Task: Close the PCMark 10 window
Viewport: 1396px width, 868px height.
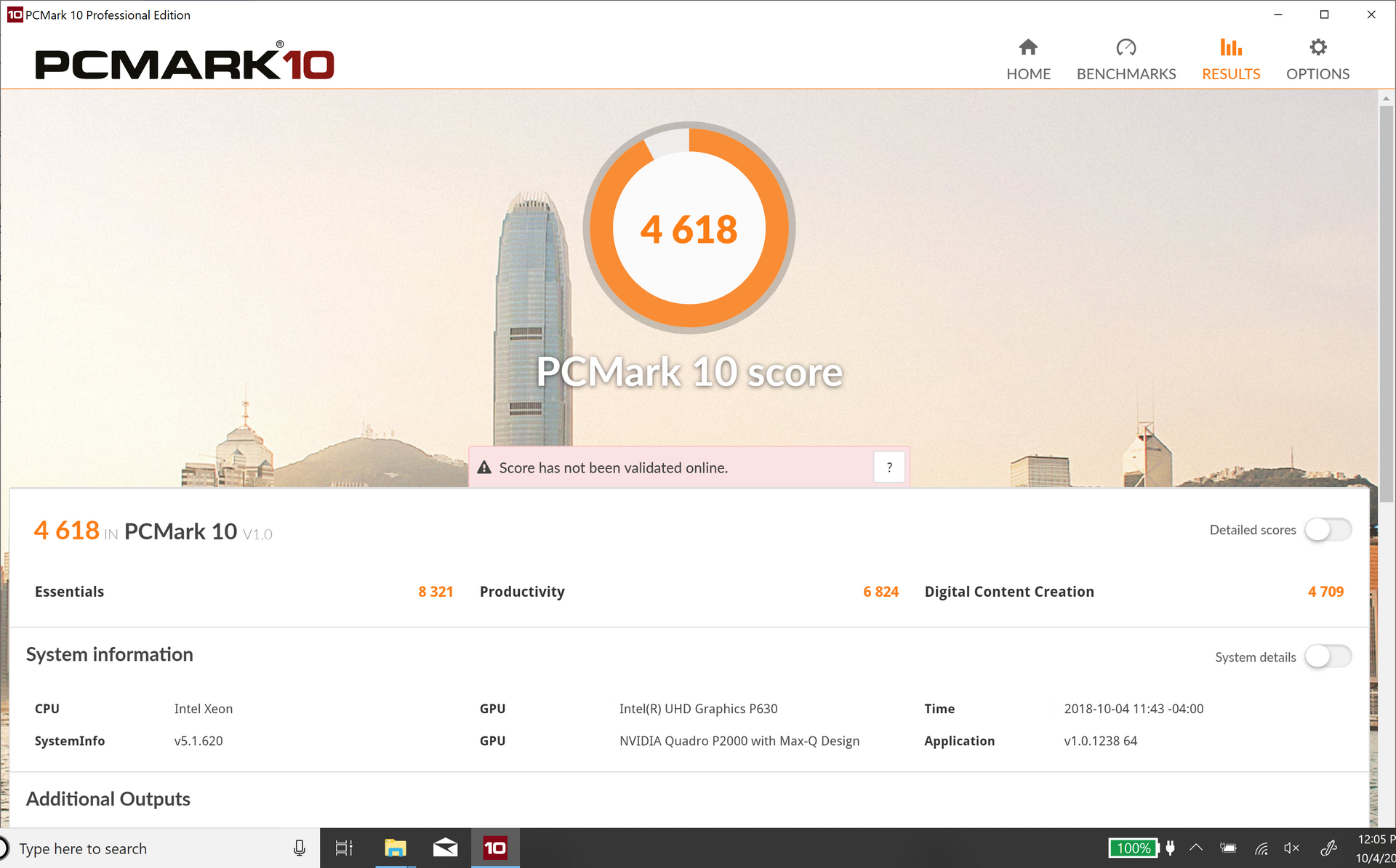Action: pyautogui.click(x=1371, y=15)
